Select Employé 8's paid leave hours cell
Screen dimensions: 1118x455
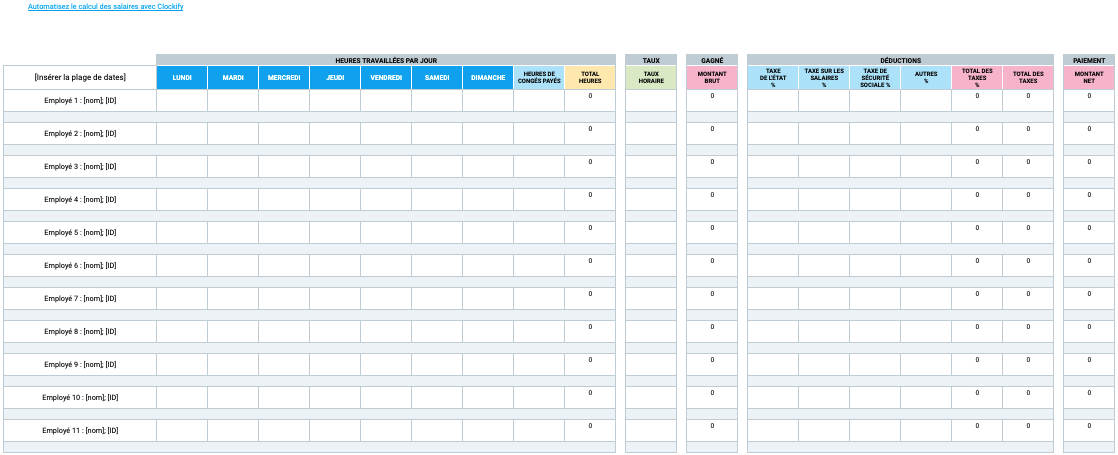(x=539, y=332)
